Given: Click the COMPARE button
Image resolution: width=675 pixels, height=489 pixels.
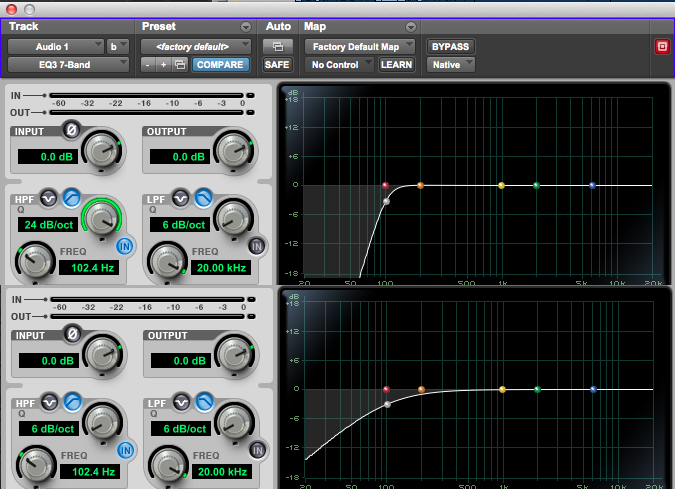Looking at the screenshot, I should click(x=220, y=65).
